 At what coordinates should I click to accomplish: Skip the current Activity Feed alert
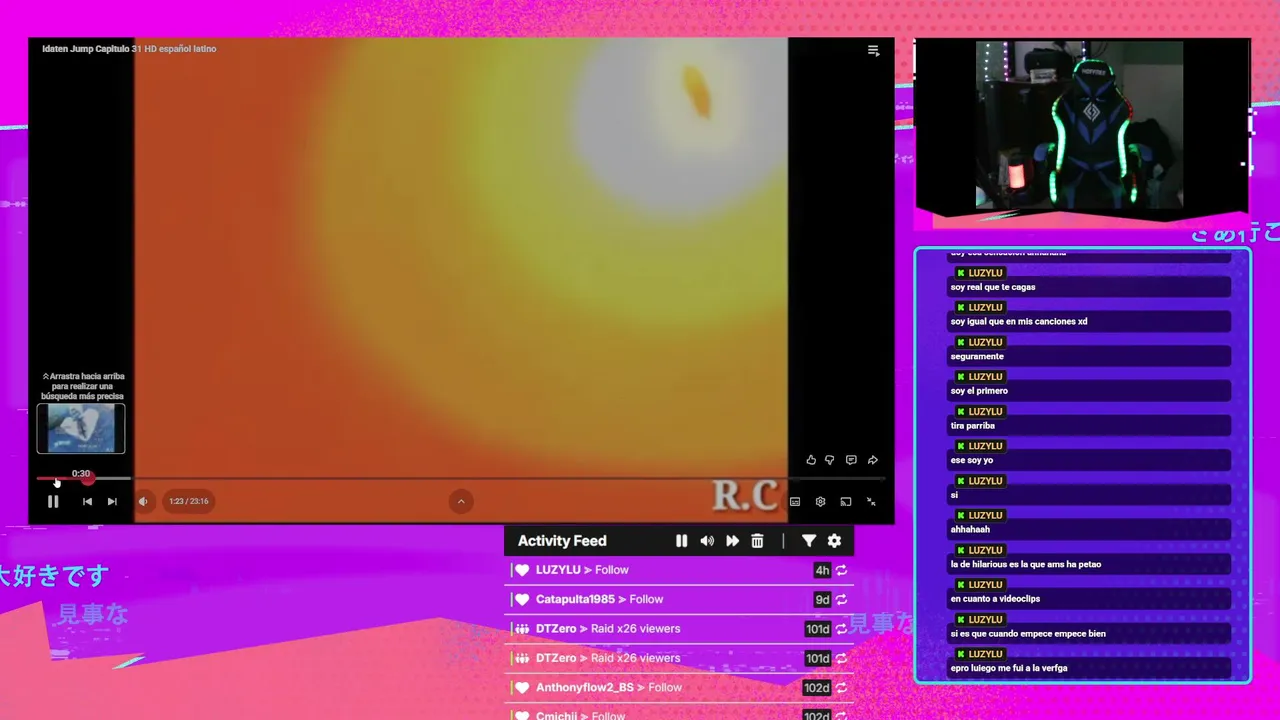732,541
